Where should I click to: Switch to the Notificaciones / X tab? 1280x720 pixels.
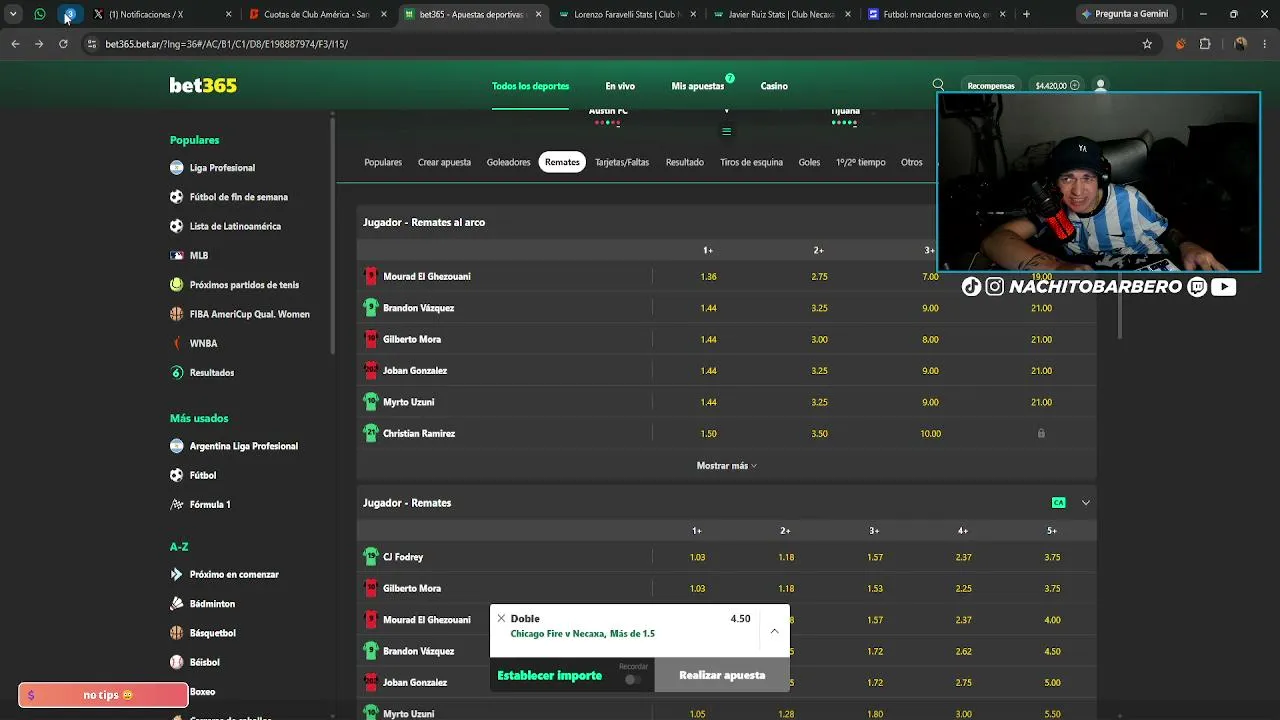click(162, 14)
